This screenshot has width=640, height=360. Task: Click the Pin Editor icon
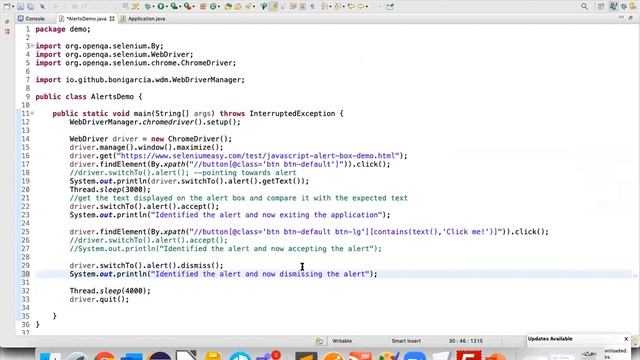[390, 6]
